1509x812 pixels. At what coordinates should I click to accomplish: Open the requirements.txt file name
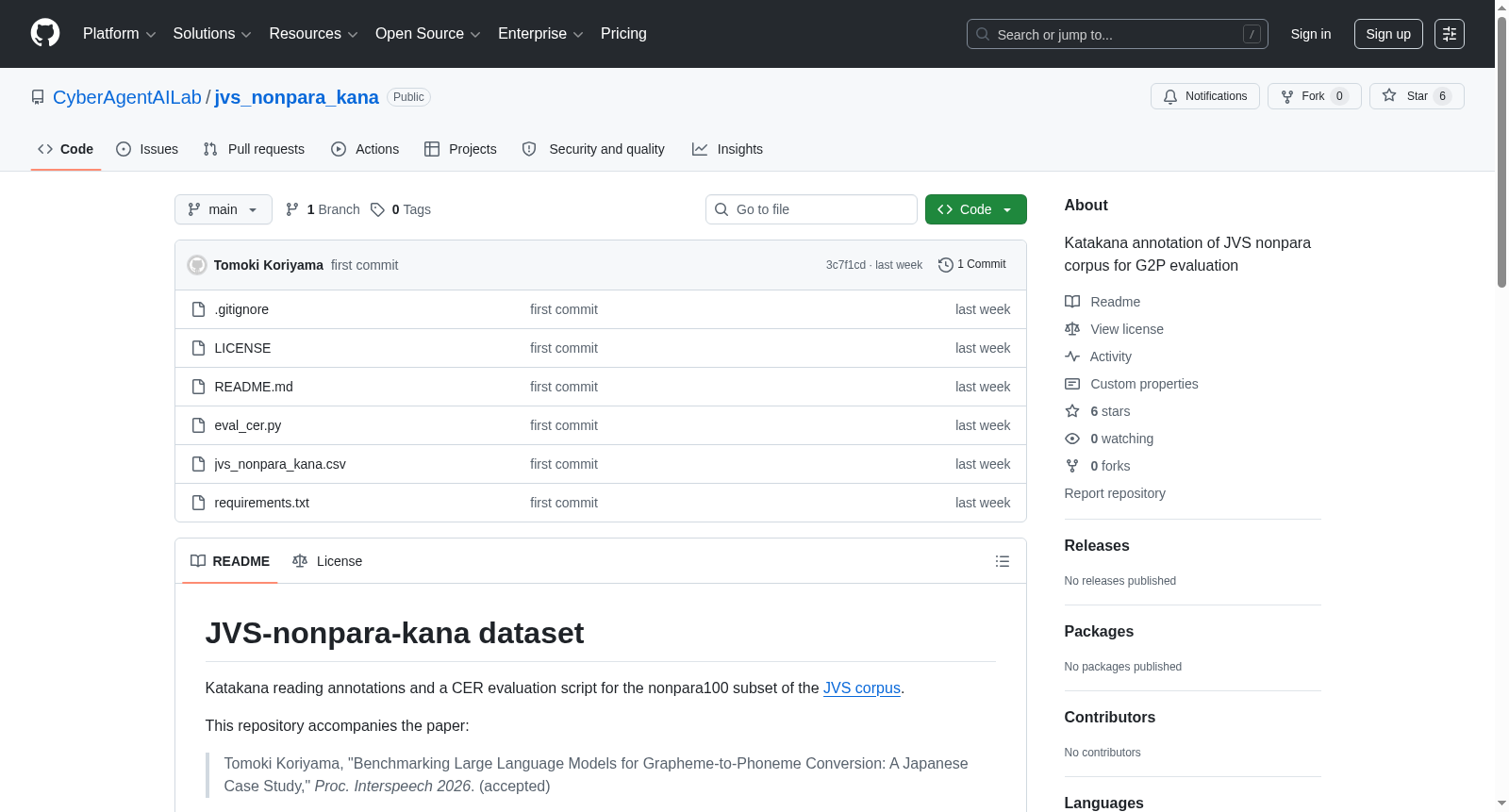click(x=262, y=503)
